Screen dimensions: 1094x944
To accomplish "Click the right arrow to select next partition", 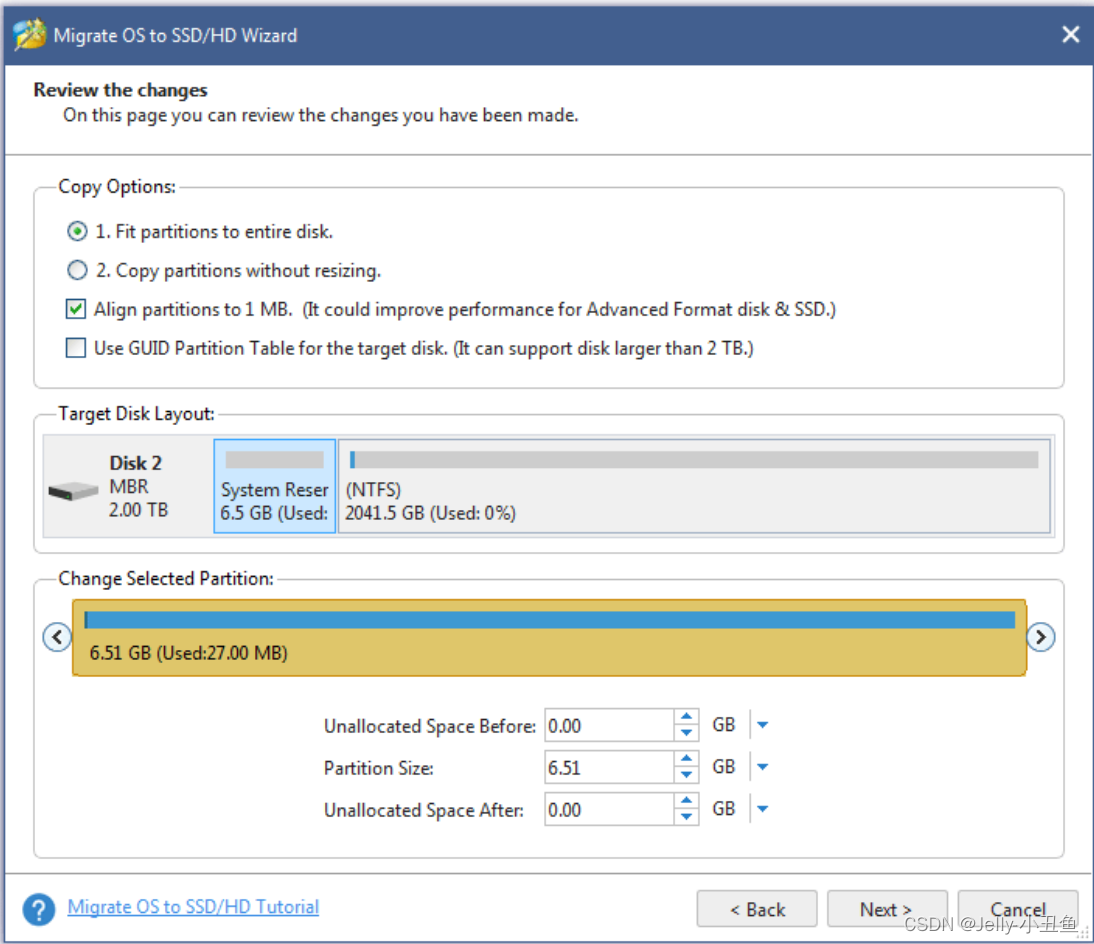I will [x=1040, y=636].
